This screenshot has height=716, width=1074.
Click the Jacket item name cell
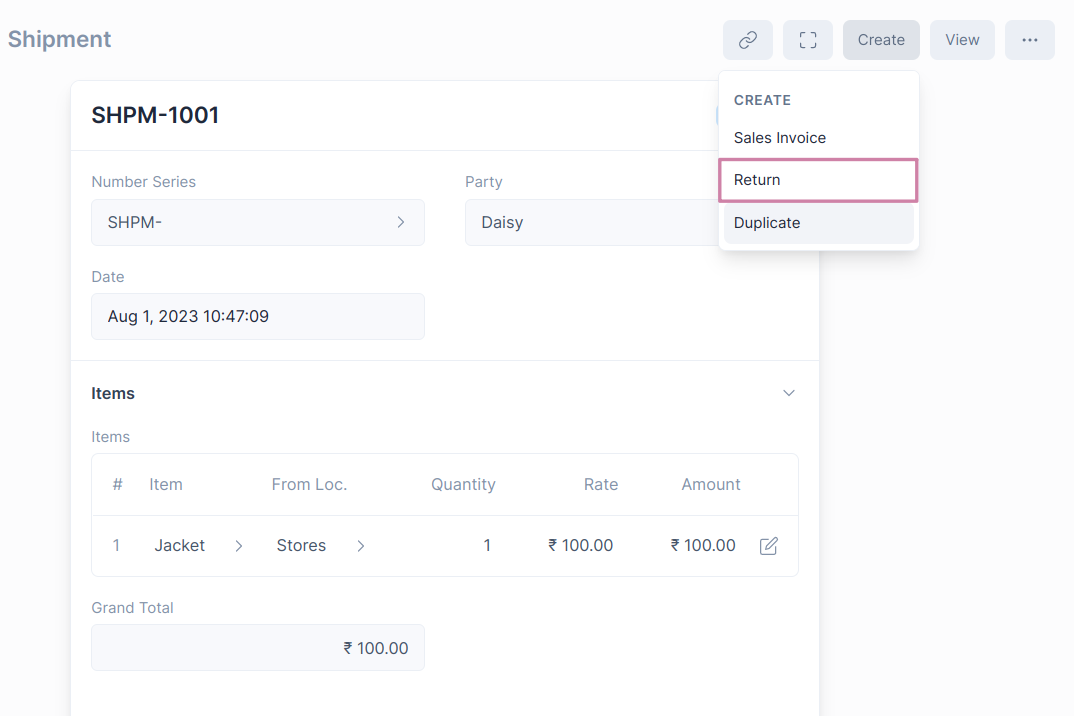point(180,546)
